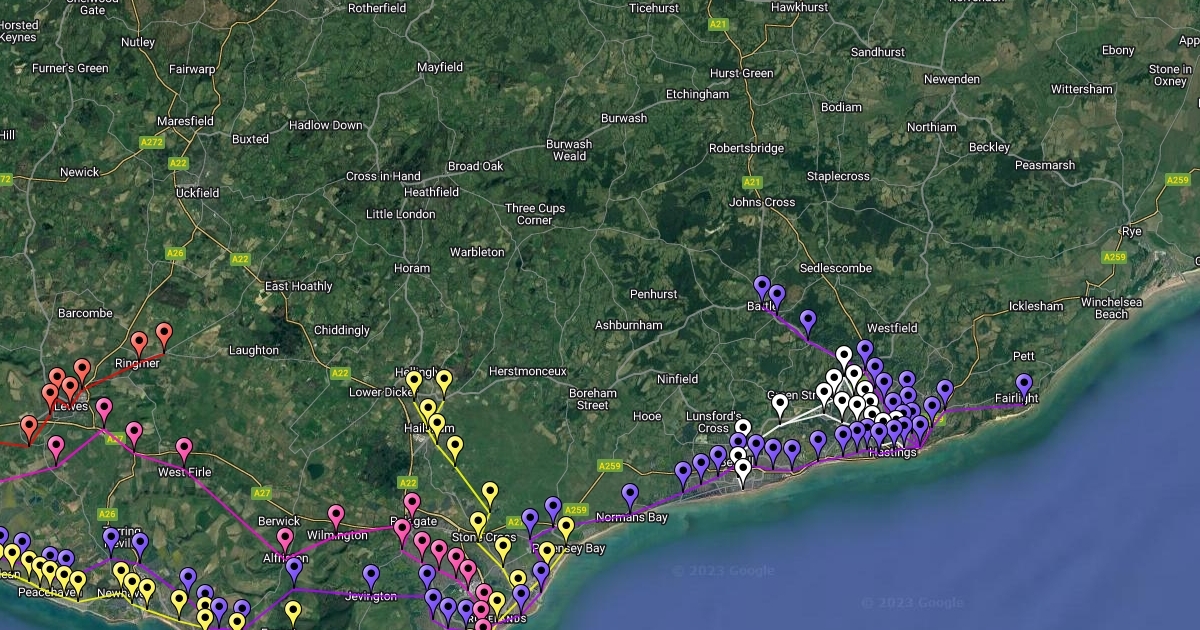Click the purple pin at Fairlight

tap(1023, 385)
